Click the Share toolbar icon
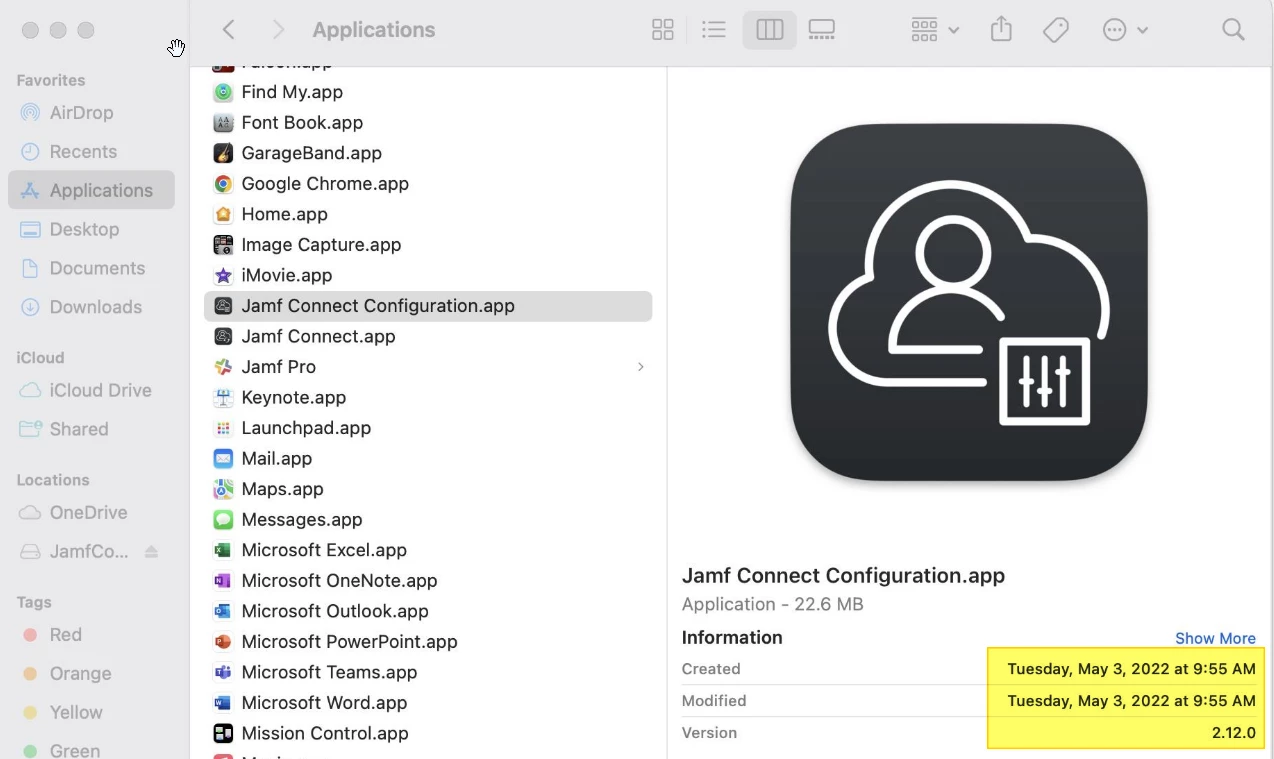 [x=1002, y=30]
